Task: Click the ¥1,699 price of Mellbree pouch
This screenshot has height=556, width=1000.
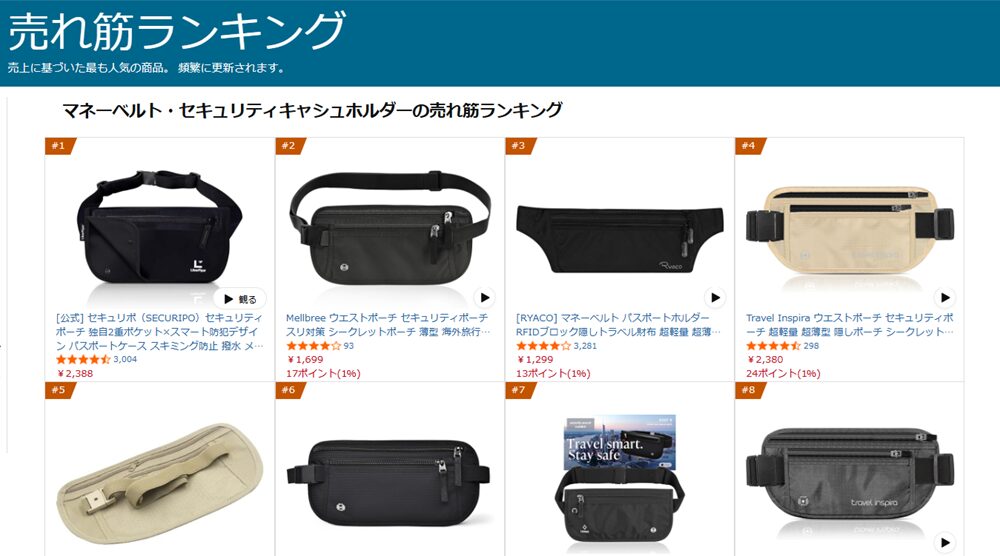Action: pyautogui.click(x=305, y=360)
